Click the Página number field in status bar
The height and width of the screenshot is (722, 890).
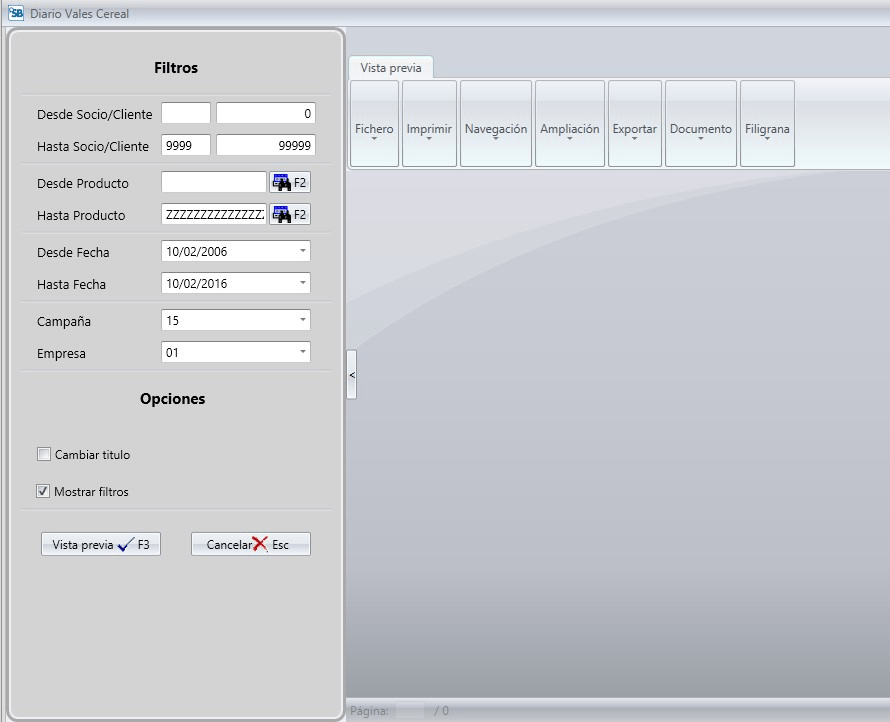pyautogui.click(x=410, y=711)
